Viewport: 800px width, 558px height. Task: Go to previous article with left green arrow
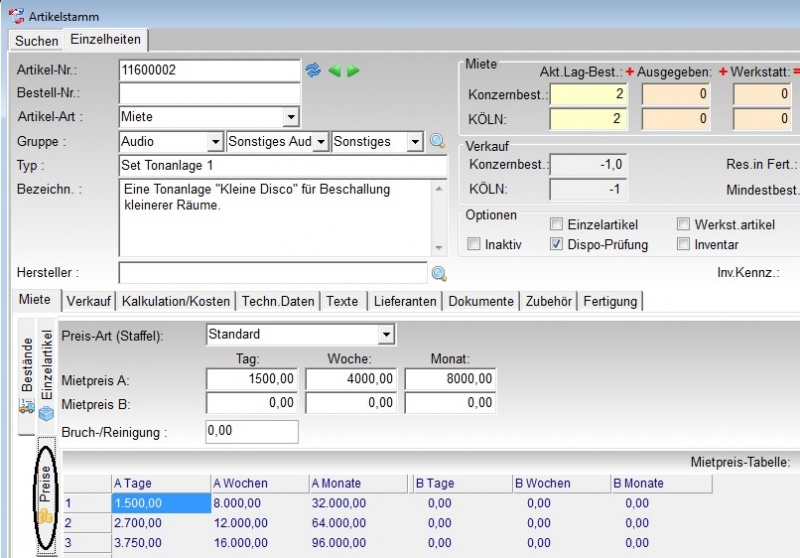point(334,71)
